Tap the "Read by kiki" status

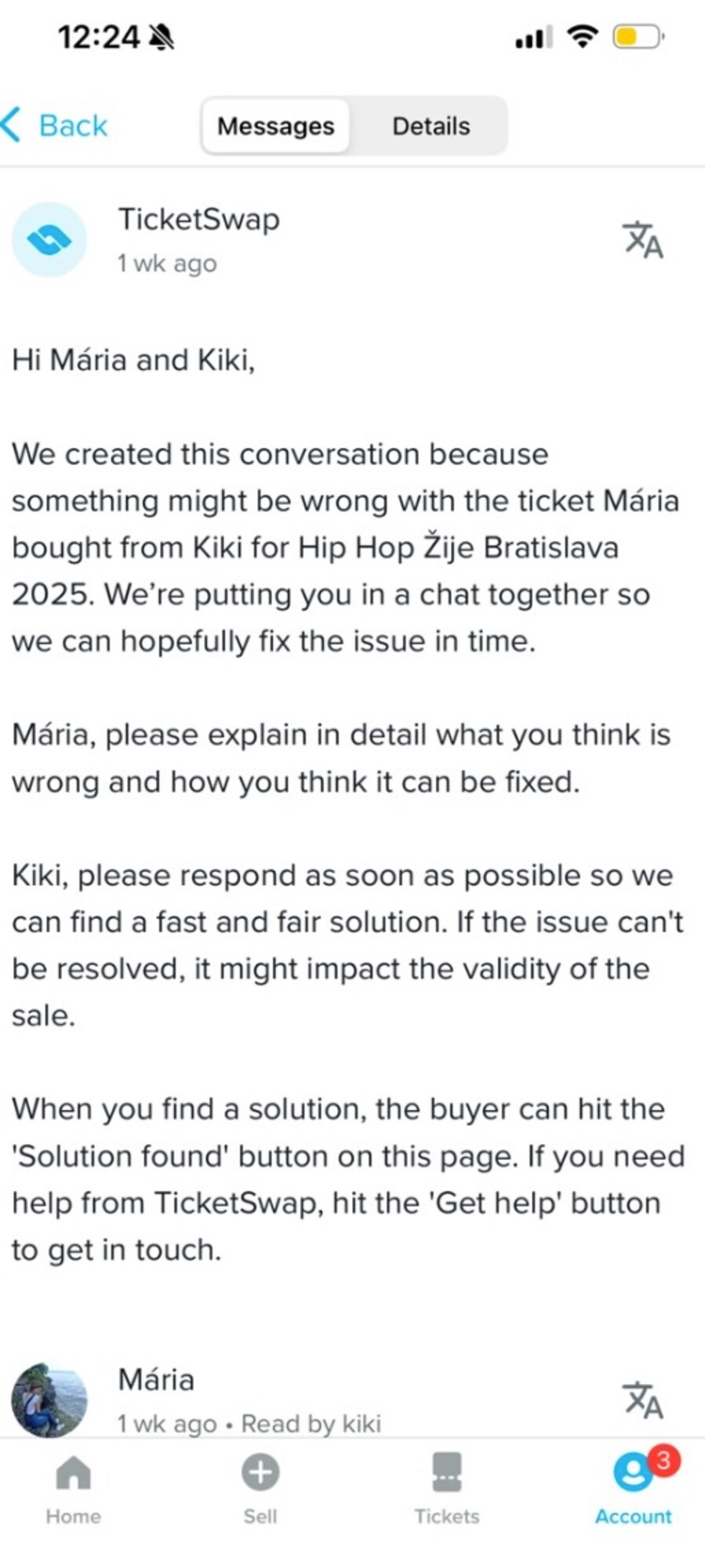pos(311,1424)
